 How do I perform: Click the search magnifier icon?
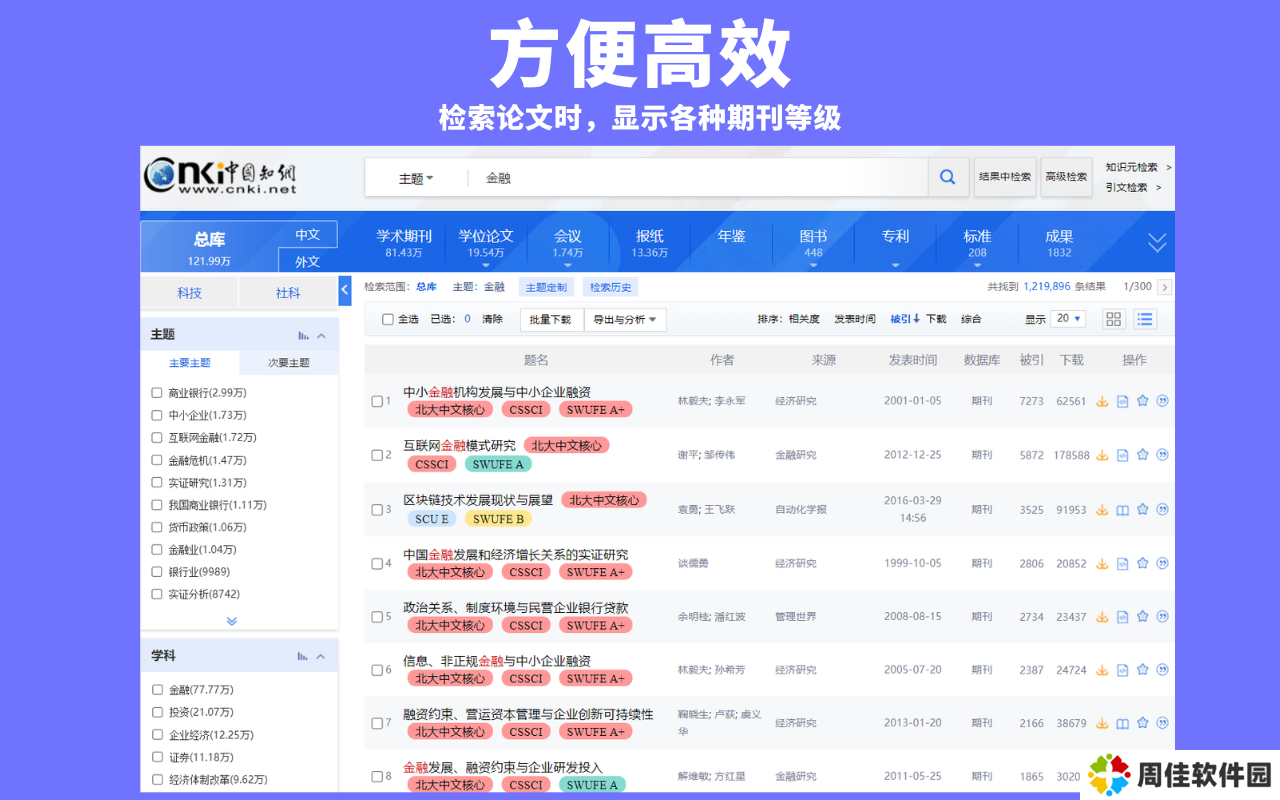[947, 178]
